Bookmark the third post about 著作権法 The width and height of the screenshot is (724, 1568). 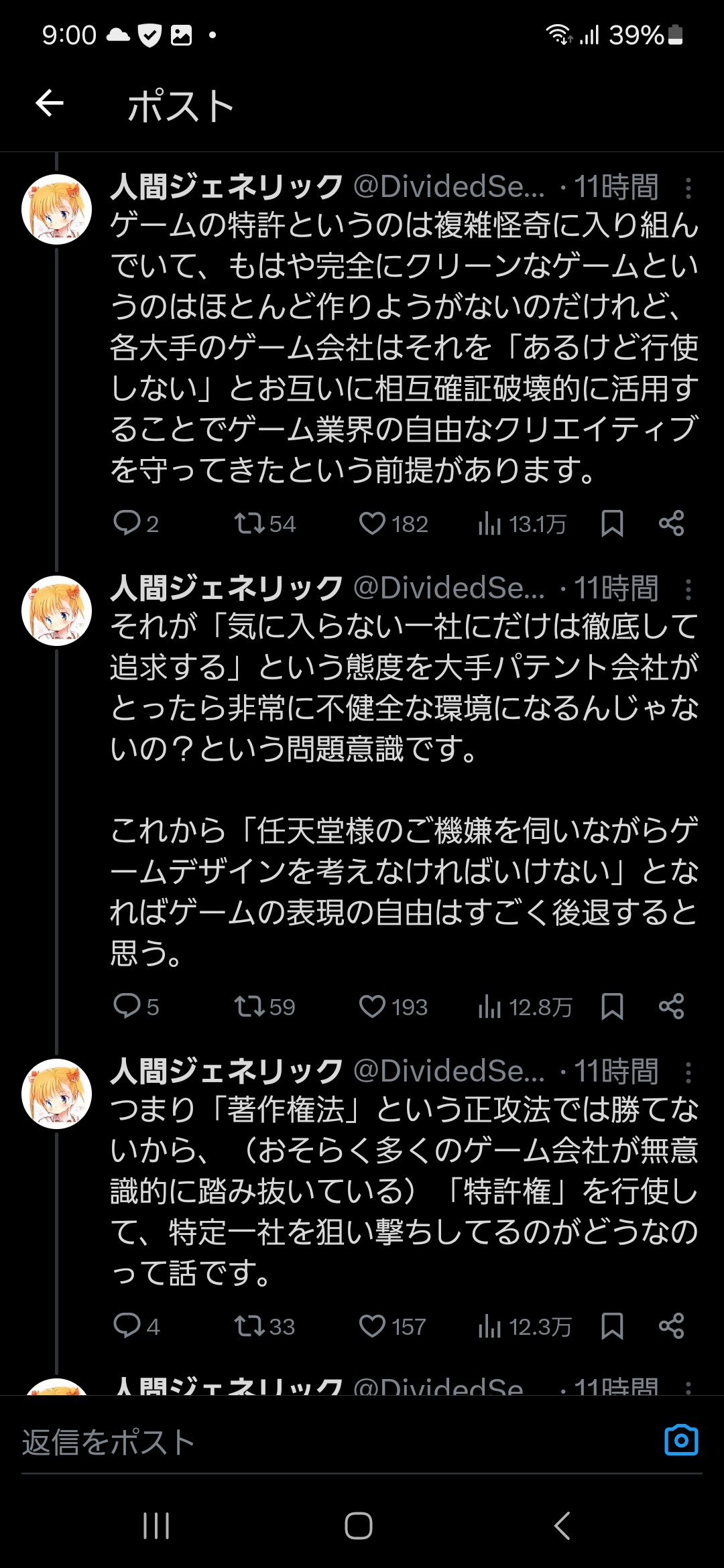pyautogui.click(x=612, y=1326)
